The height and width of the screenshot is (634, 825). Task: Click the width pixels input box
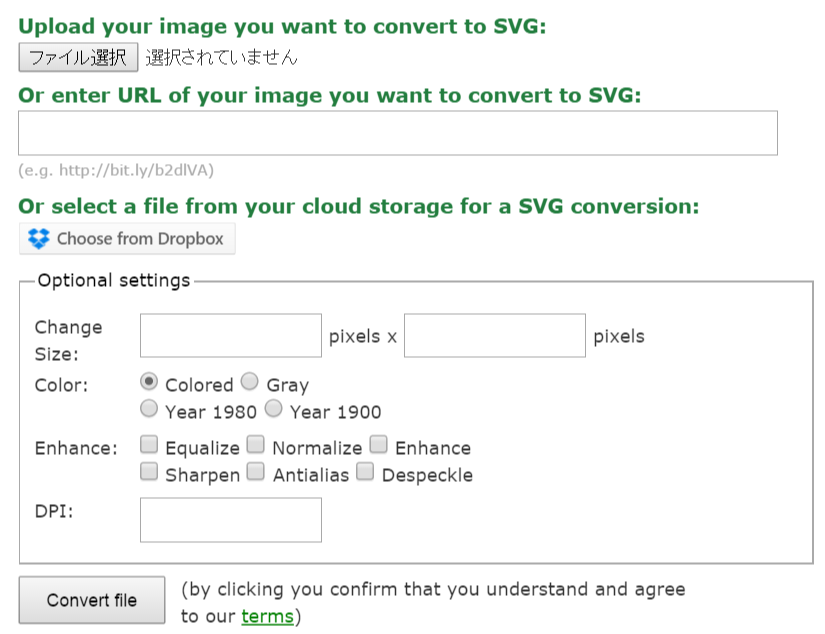click(230, 336)
